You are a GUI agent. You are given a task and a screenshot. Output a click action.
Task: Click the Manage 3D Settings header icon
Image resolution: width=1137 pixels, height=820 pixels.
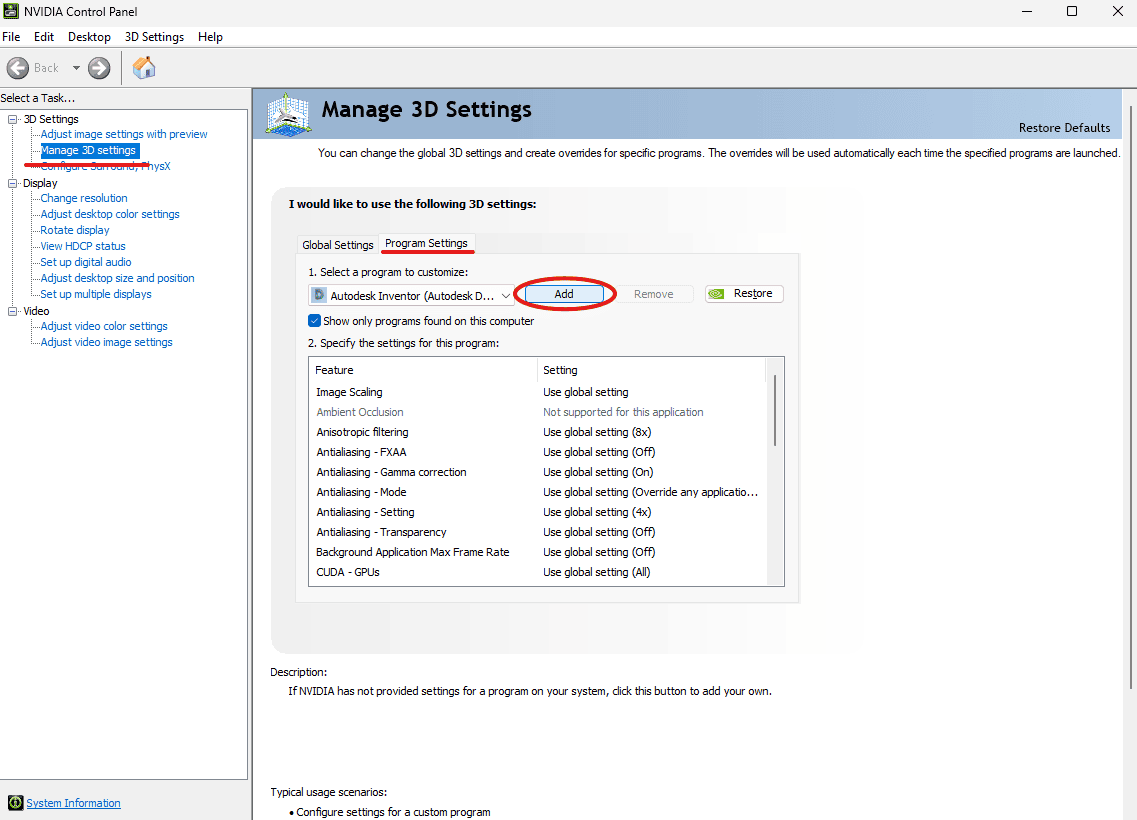tap(288, 114)
